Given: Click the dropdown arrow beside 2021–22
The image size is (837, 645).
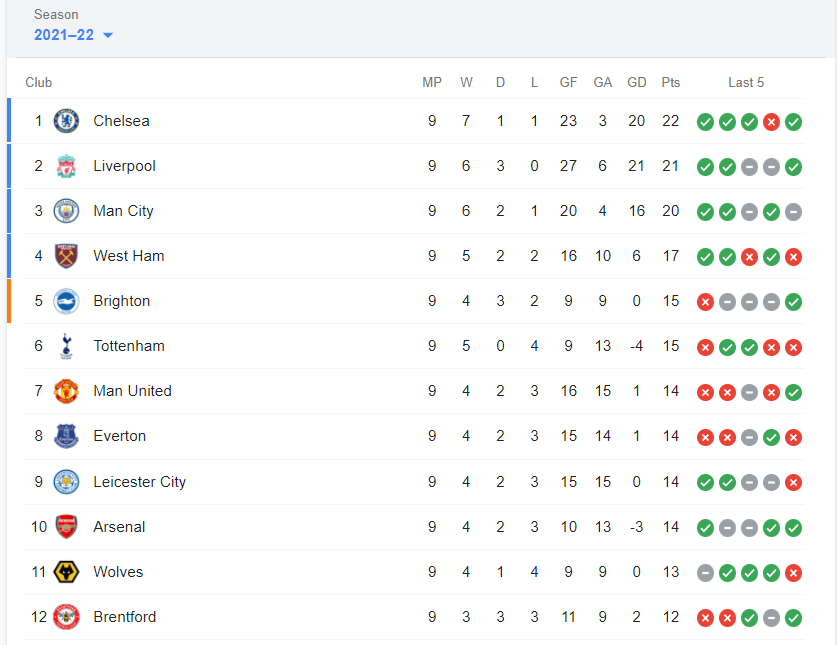Looking at the screenshot, I should pos(108,36).
